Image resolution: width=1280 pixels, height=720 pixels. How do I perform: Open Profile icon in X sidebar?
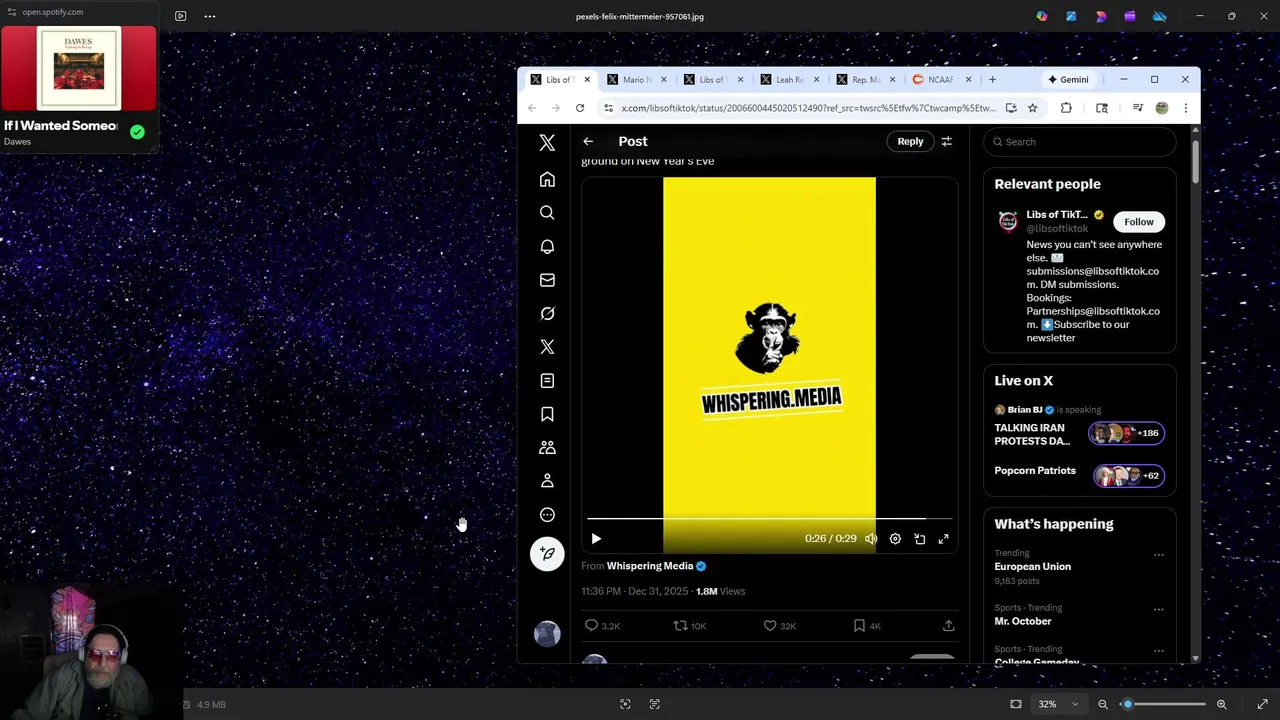[x=547, y=481]
